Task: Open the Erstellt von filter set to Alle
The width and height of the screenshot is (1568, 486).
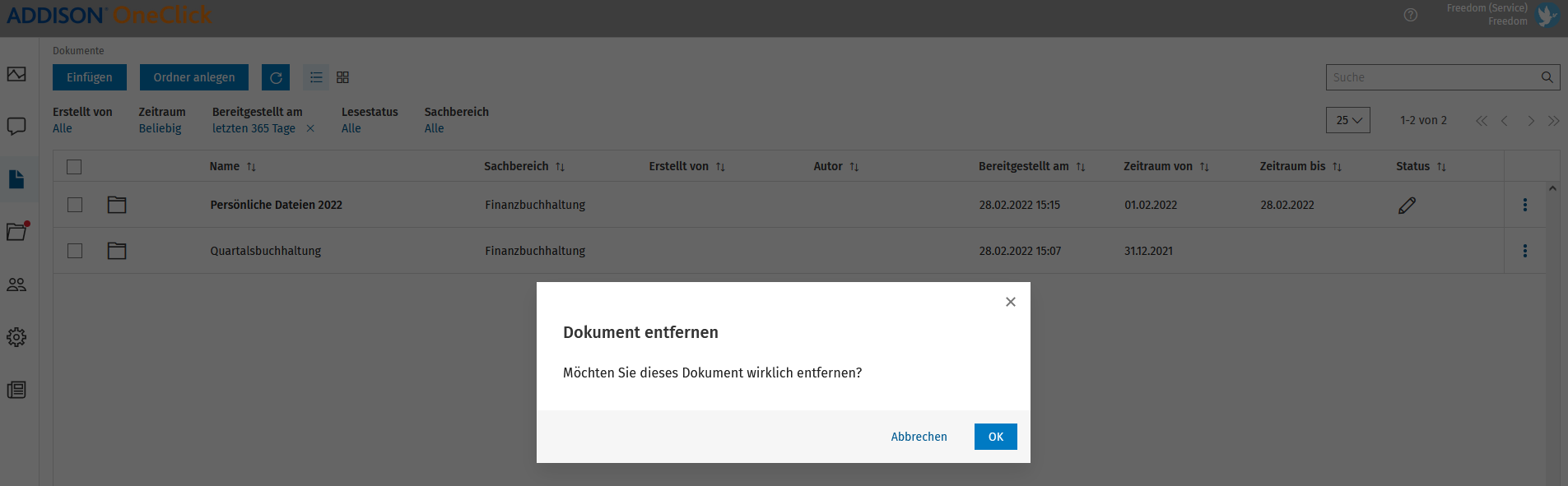Action: pos(63,128)
